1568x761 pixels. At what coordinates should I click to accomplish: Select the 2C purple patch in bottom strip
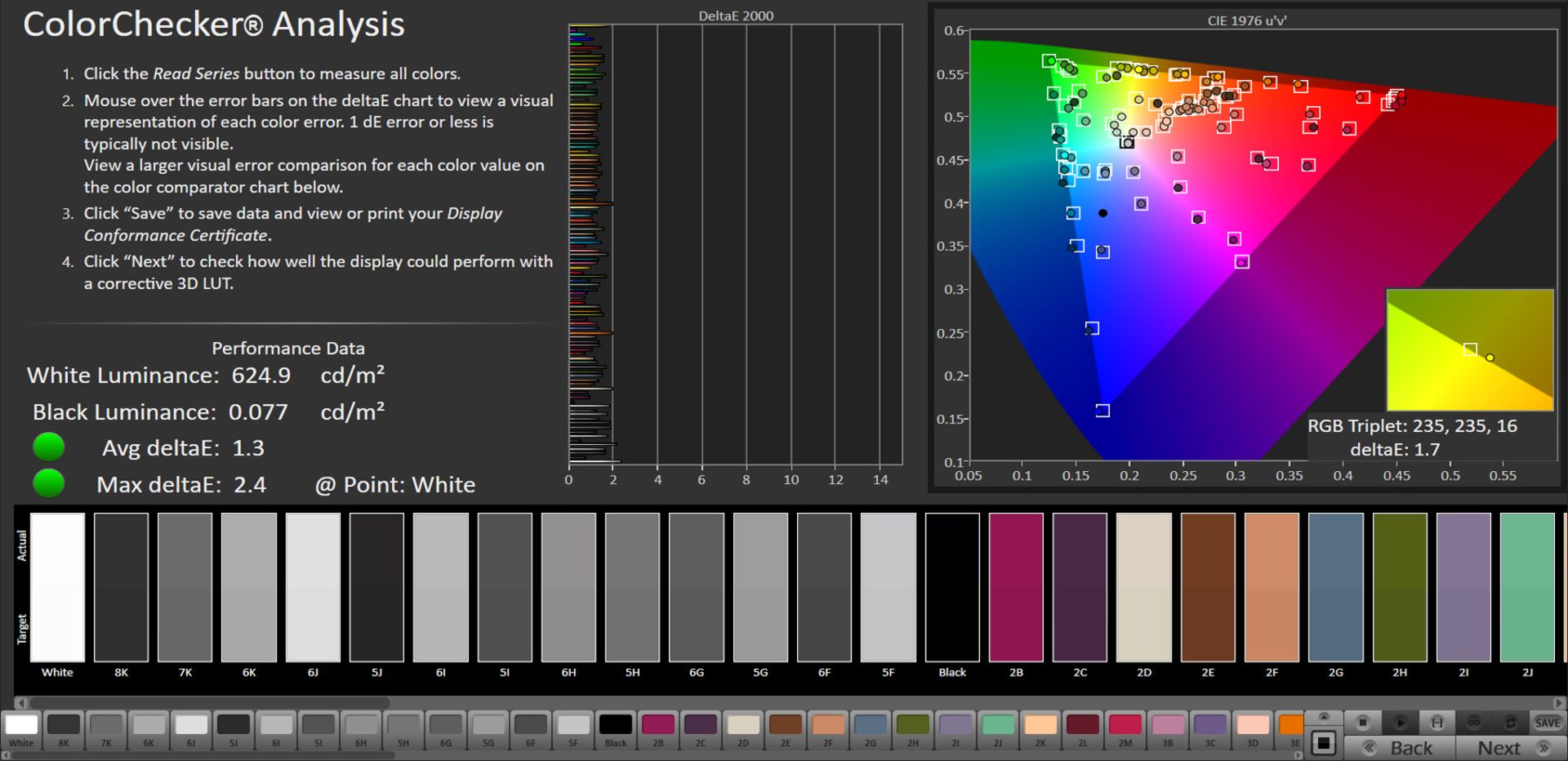pos(701,730)
